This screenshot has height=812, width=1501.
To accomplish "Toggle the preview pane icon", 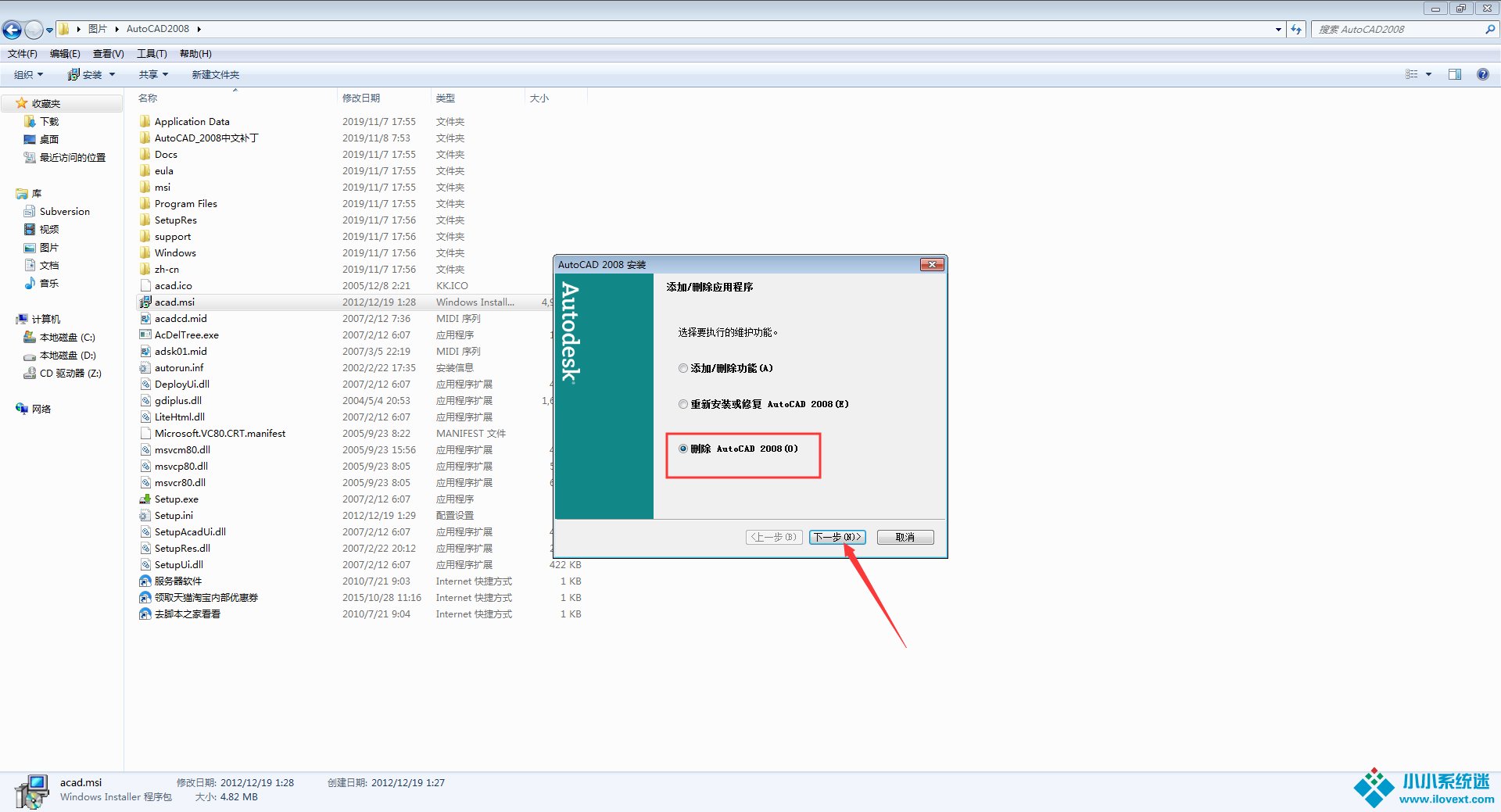I will [x=1454, y=74].
